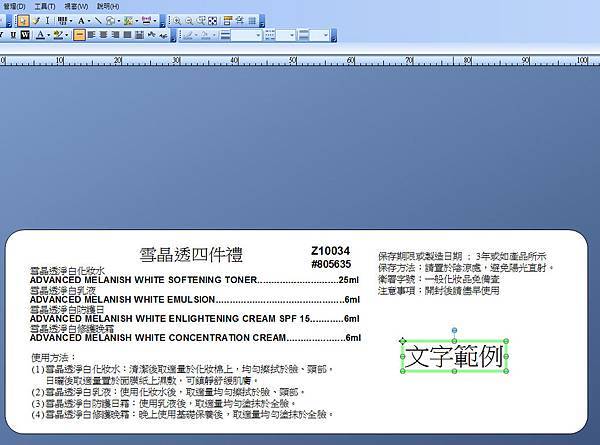The height and width of the screenshot is (445, 600).
Task: Click the small abc text-effect icon
Action: pyautogui.click(x=163, y=35)
